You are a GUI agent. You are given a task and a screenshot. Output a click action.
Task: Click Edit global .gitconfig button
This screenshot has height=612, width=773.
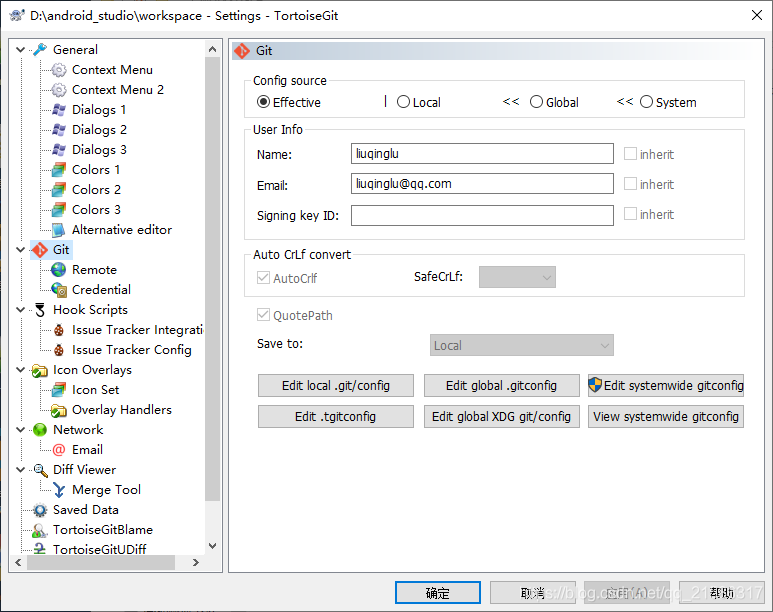[x=501, y=386]
